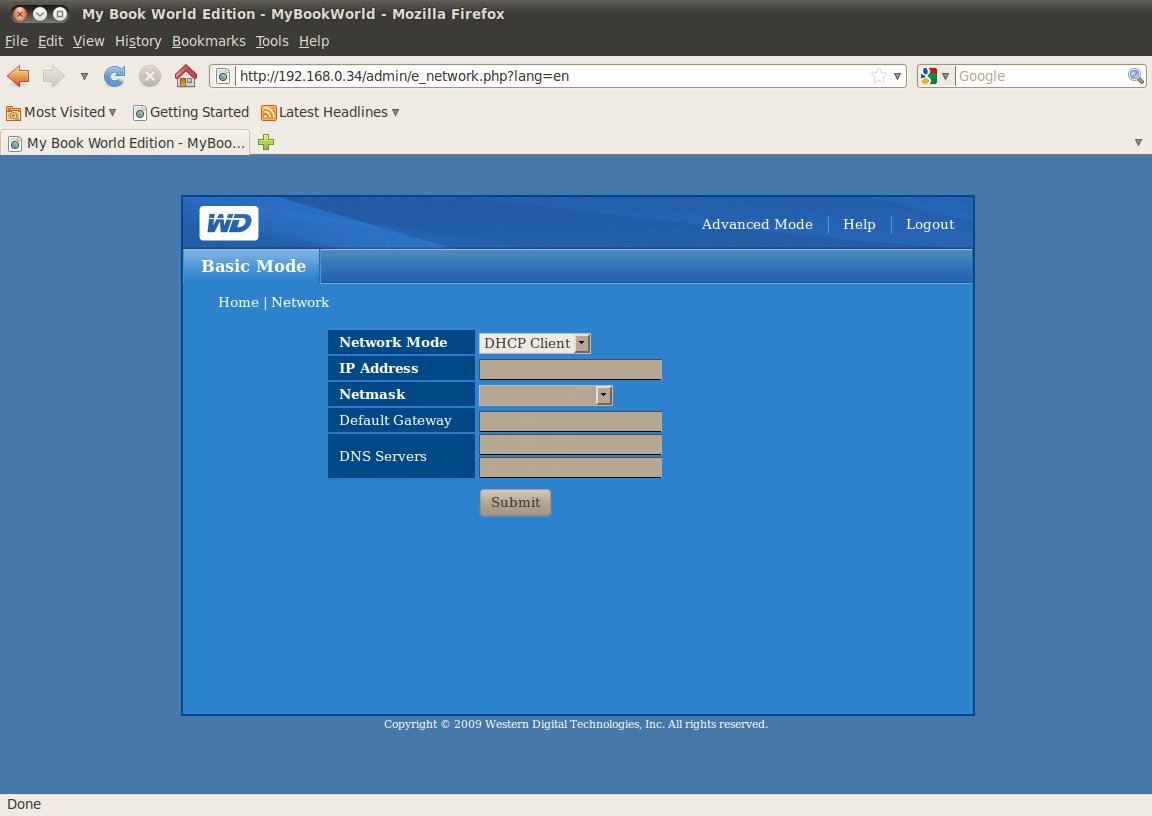The height and width of the screenshot is (816, 1152).
Task: Click the Default Gateway input field
Action: tap(570, 422)
